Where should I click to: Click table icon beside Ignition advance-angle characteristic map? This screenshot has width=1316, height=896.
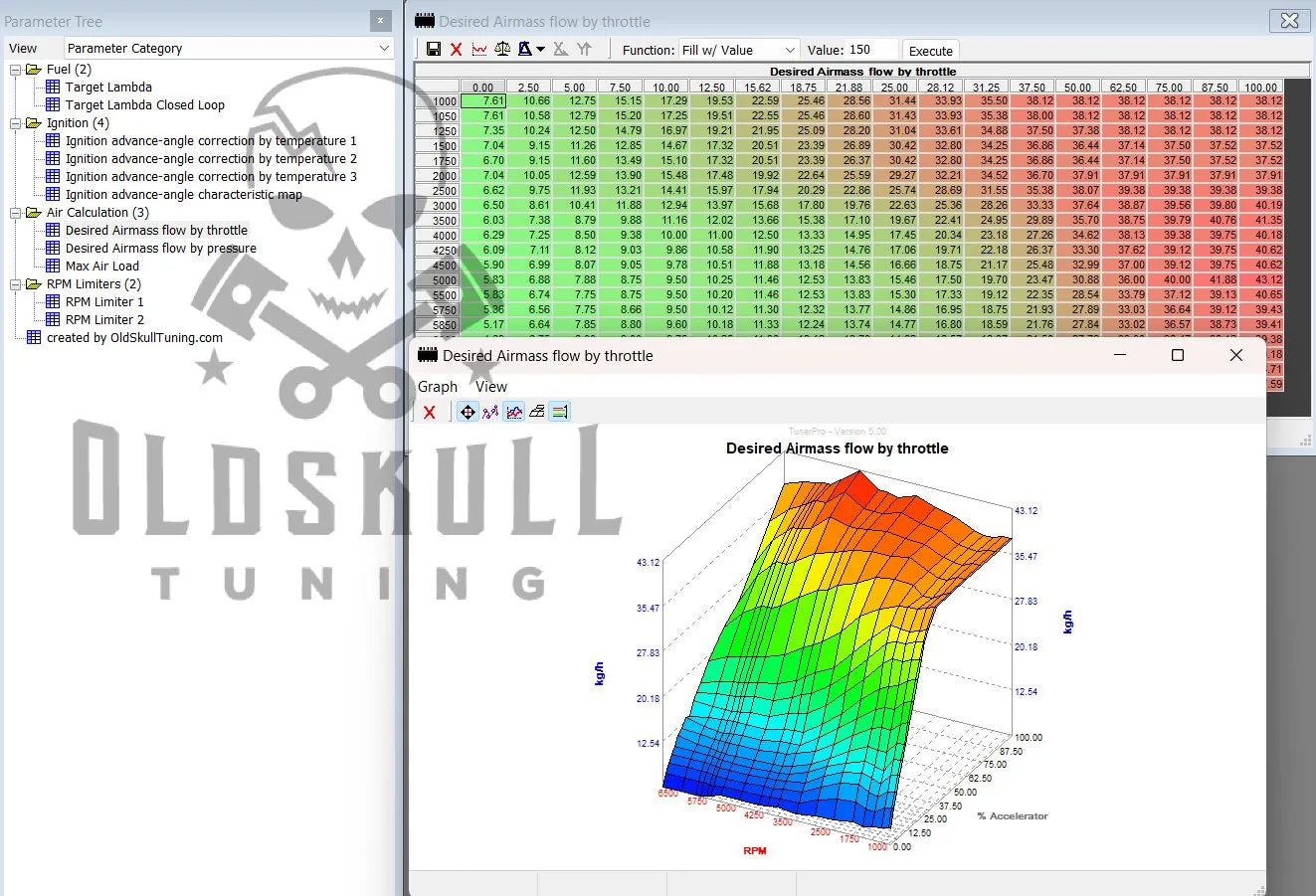53,195
